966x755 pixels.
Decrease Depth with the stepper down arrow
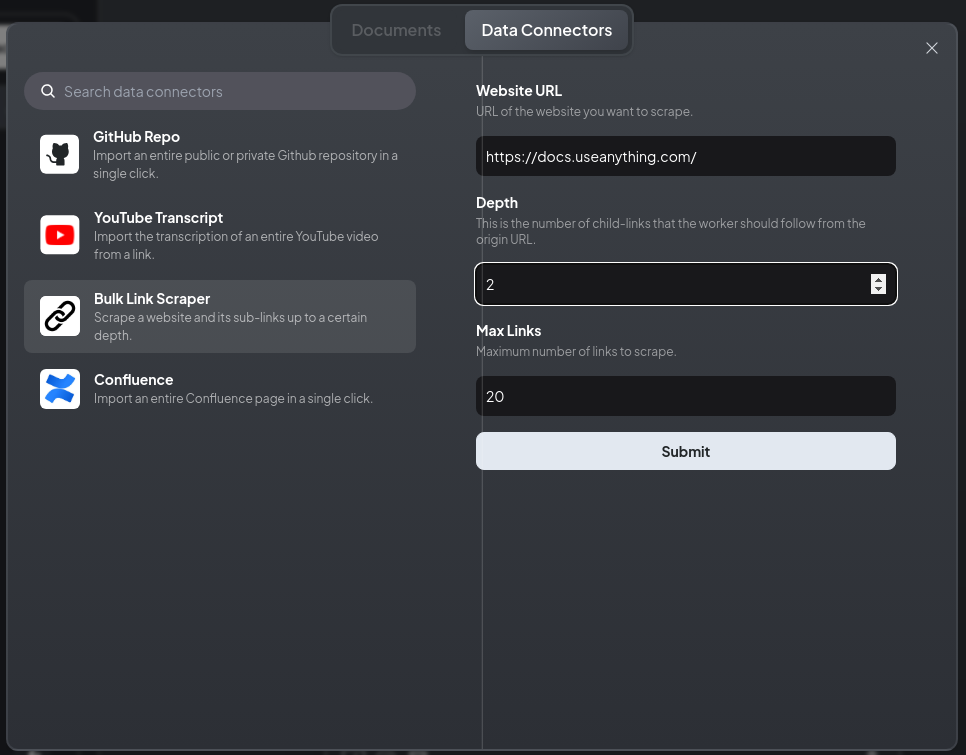[879, 289]
